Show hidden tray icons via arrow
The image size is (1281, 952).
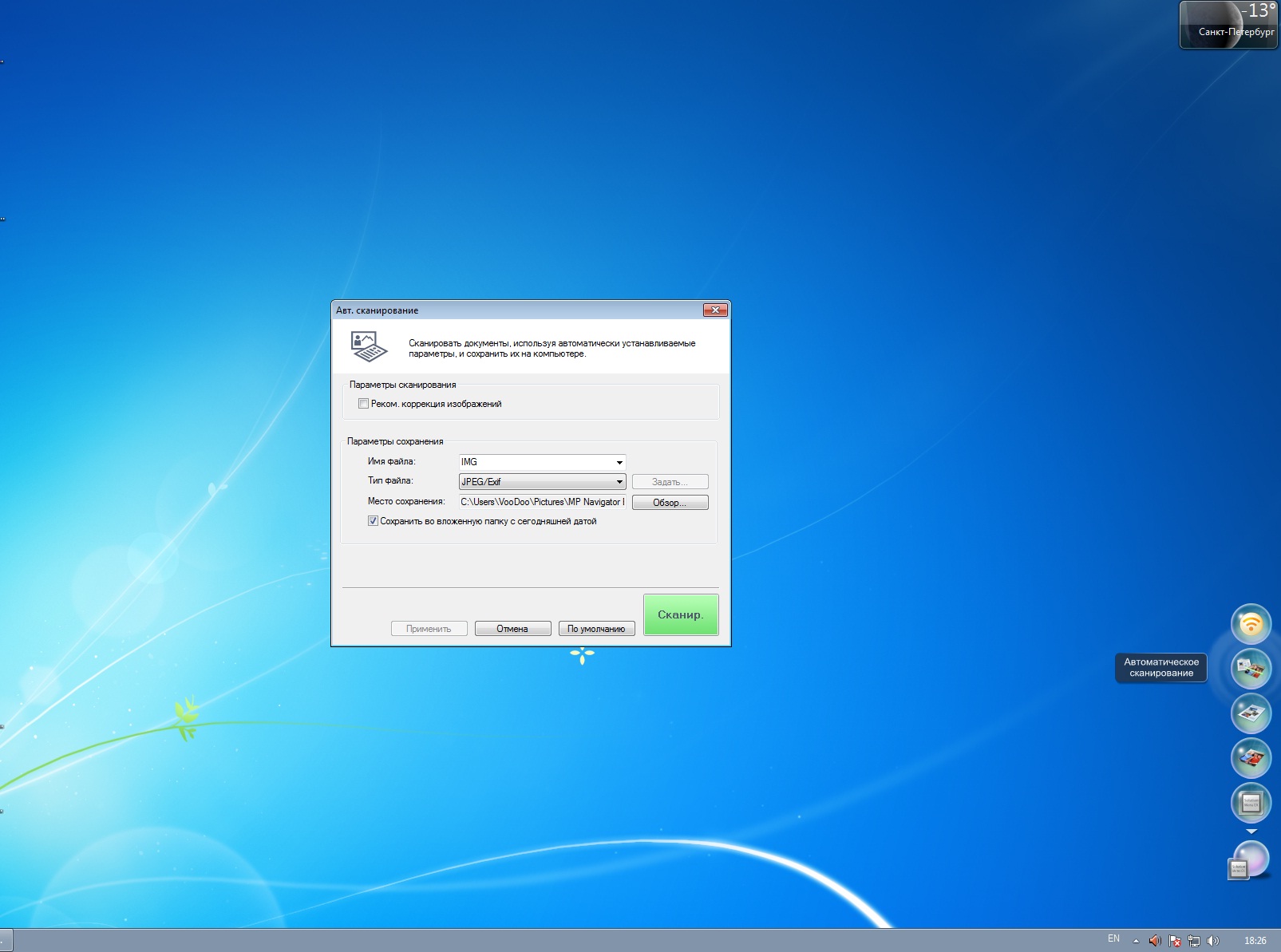tap(1136, 941)
